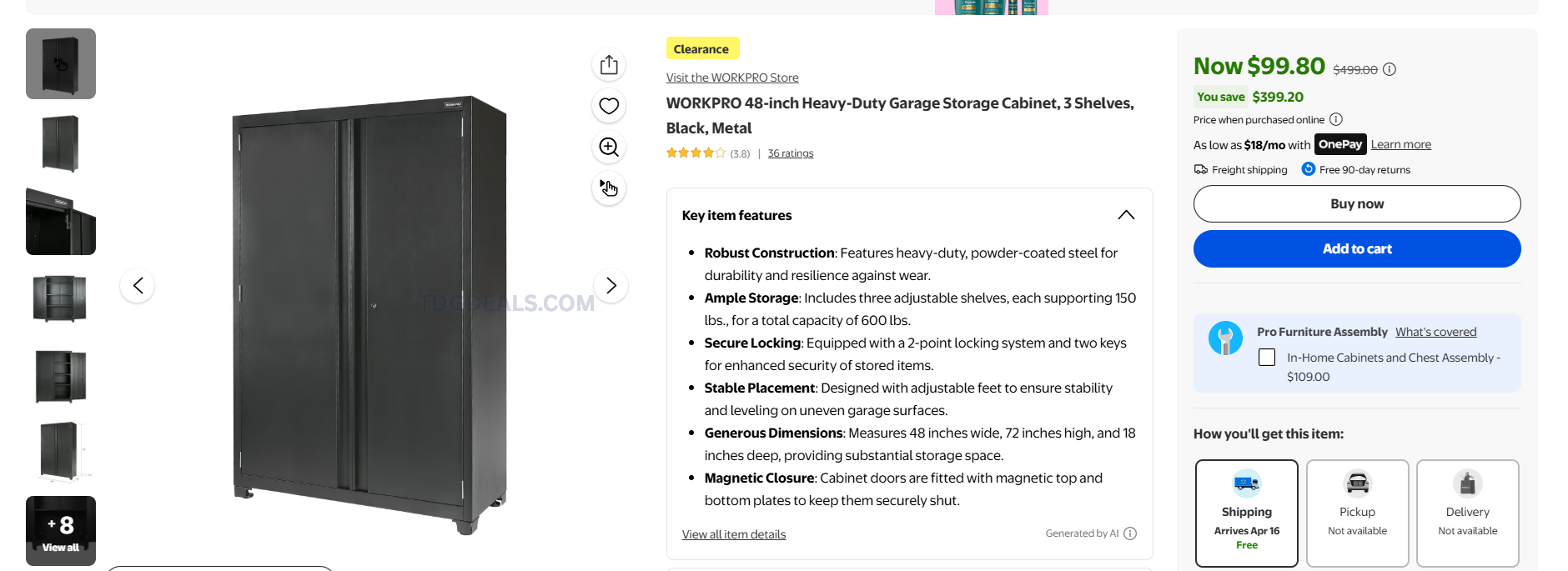This screenshot has width=1568, height=571.
Task: Open the Visit the WORKPRO Store link
Action: [x=732, y=78]
